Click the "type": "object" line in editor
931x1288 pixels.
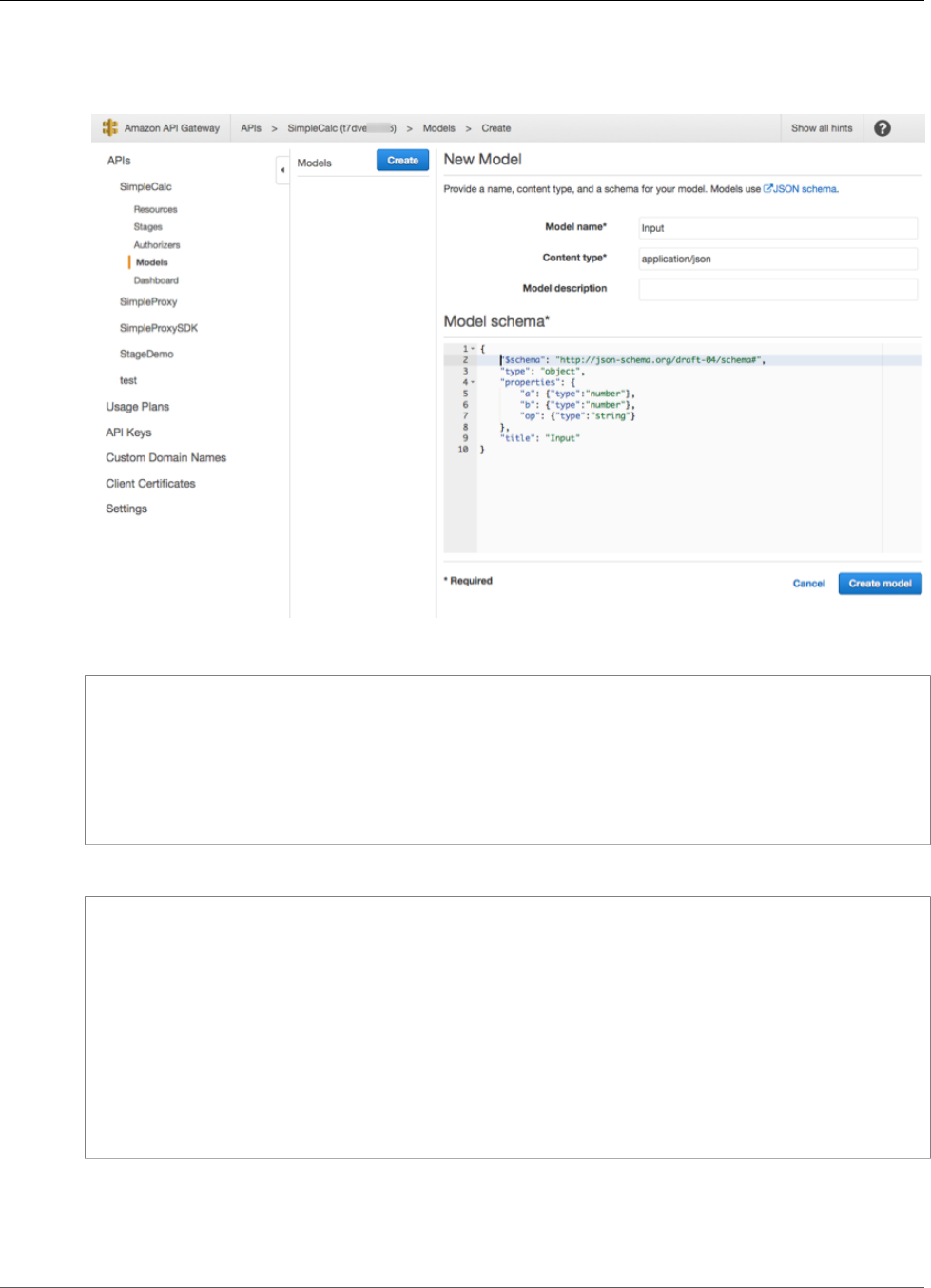pyautogui.click(x=542, y=372)
